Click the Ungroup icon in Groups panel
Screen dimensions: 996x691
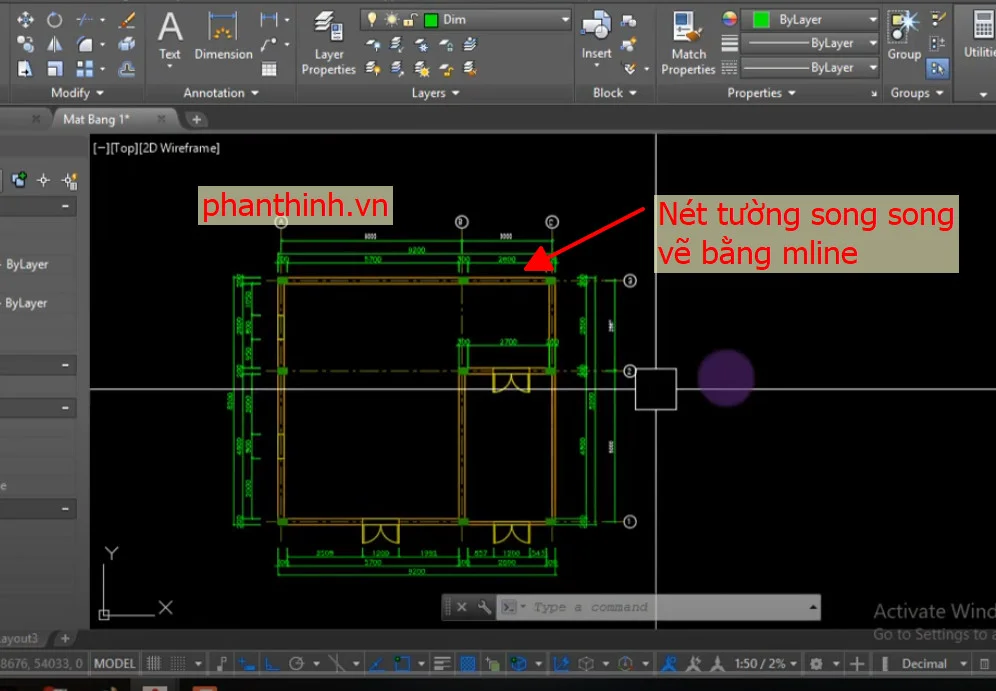tap(938, 20)
